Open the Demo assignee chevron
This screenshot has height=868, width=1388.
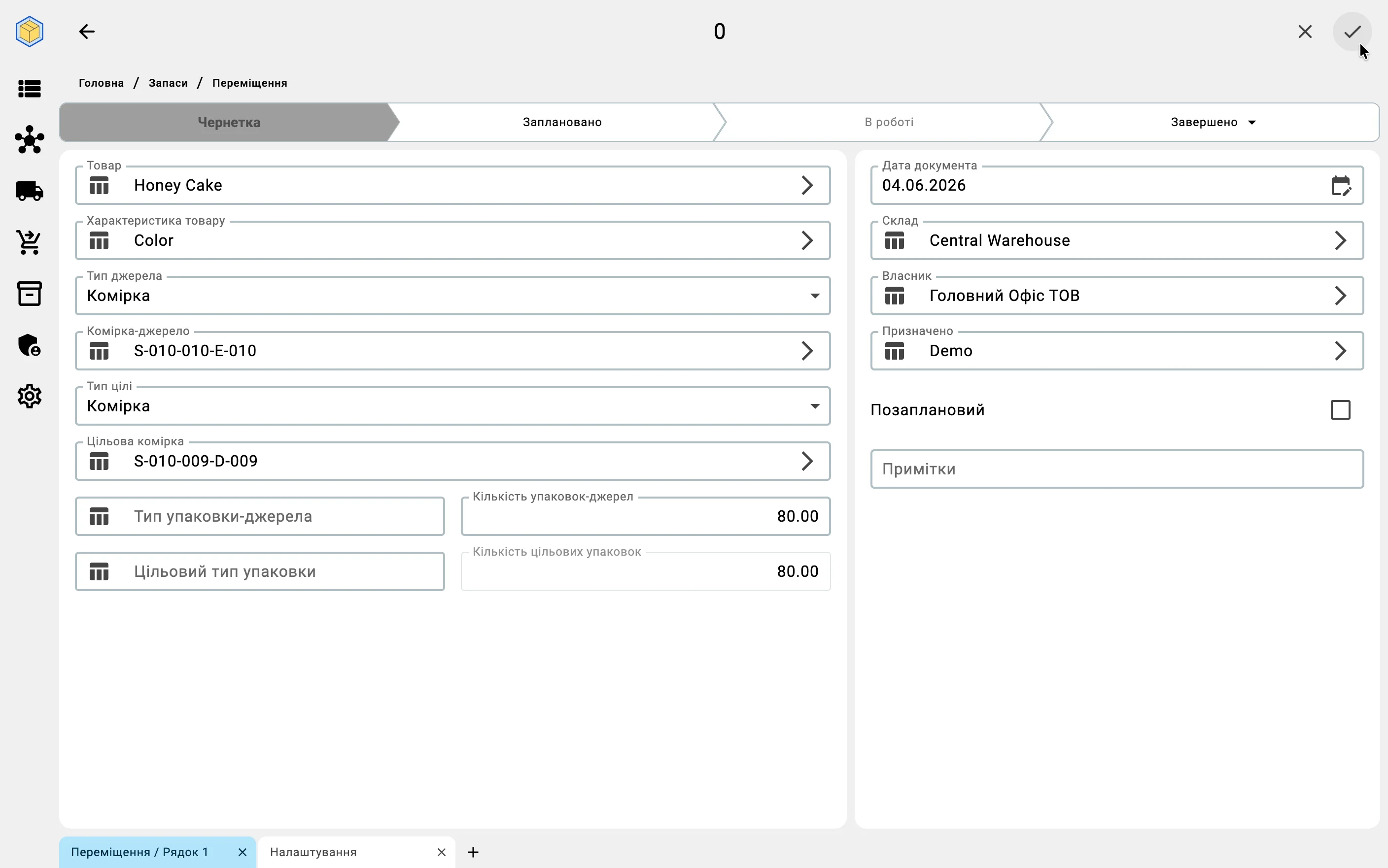[x=1340, y=351]
